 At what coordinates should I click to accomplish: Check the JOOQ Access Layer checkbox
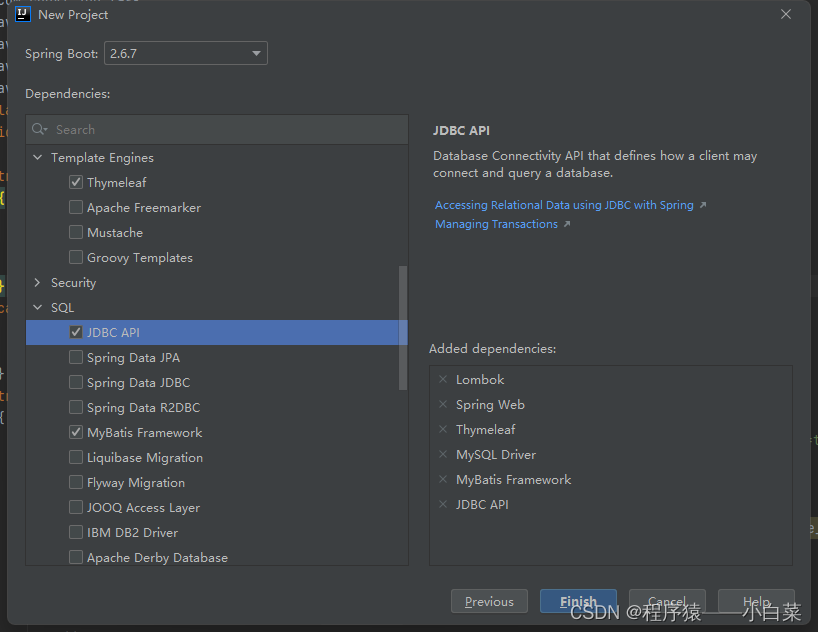click(x=76, y=508)
